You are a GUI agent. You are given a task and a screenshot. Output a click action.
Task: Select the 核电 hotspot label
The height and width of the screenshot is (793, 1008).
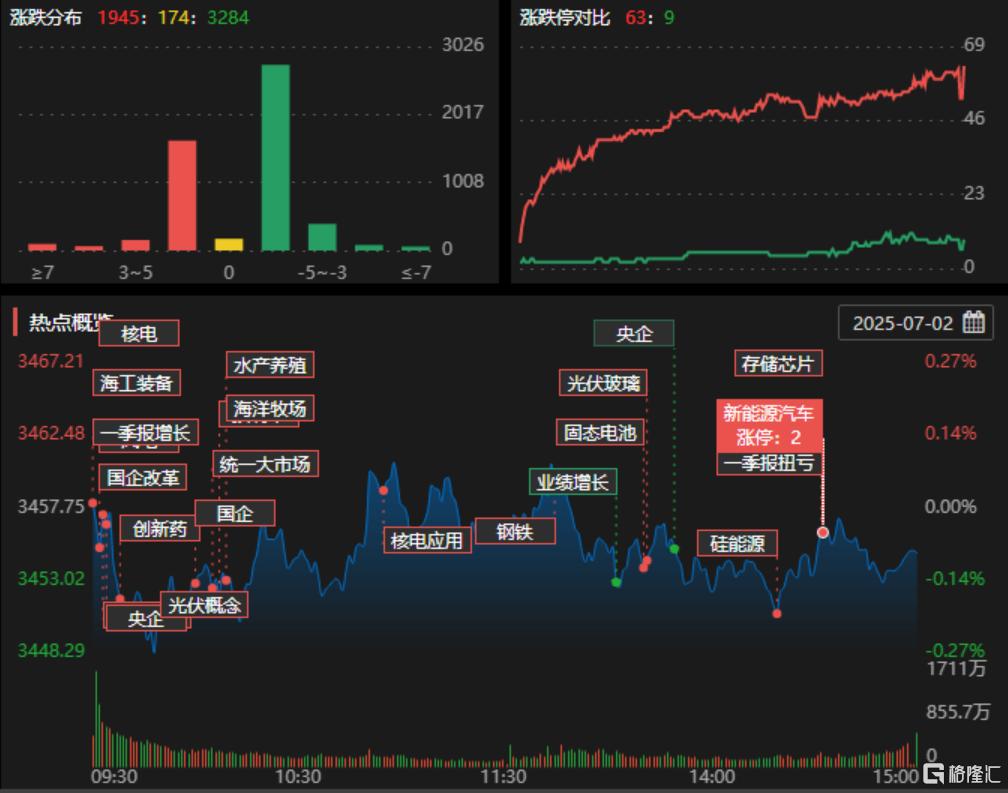[139, 333]
